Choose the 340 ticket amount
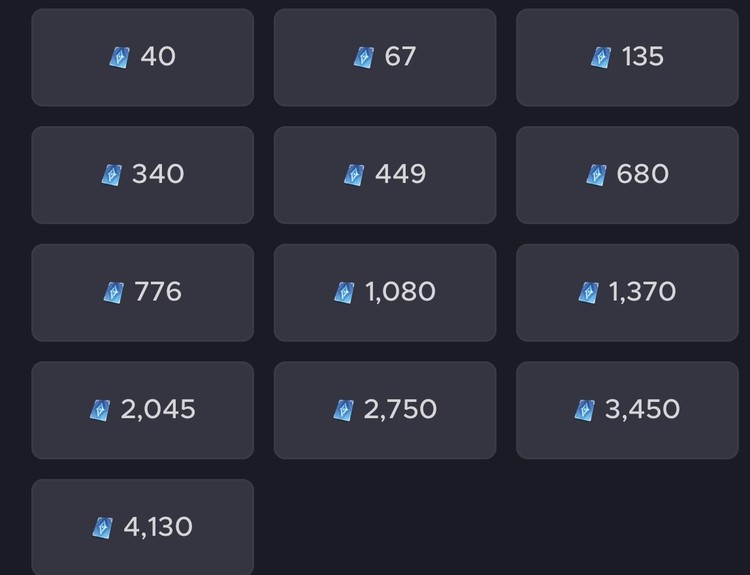Screen dimensions: 750x575 pos(143,175)
